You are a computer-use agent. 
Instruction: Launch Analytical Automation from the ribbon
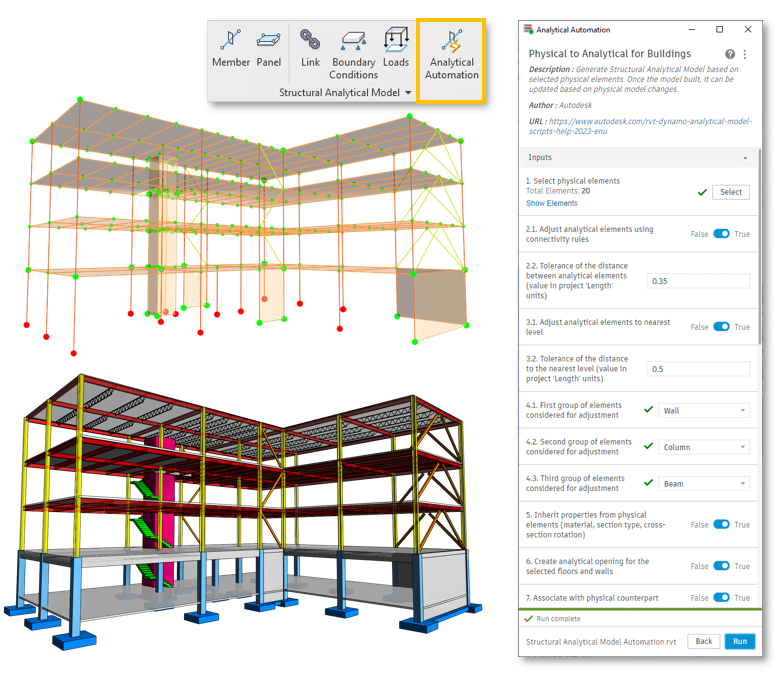[x=451, y=54]
